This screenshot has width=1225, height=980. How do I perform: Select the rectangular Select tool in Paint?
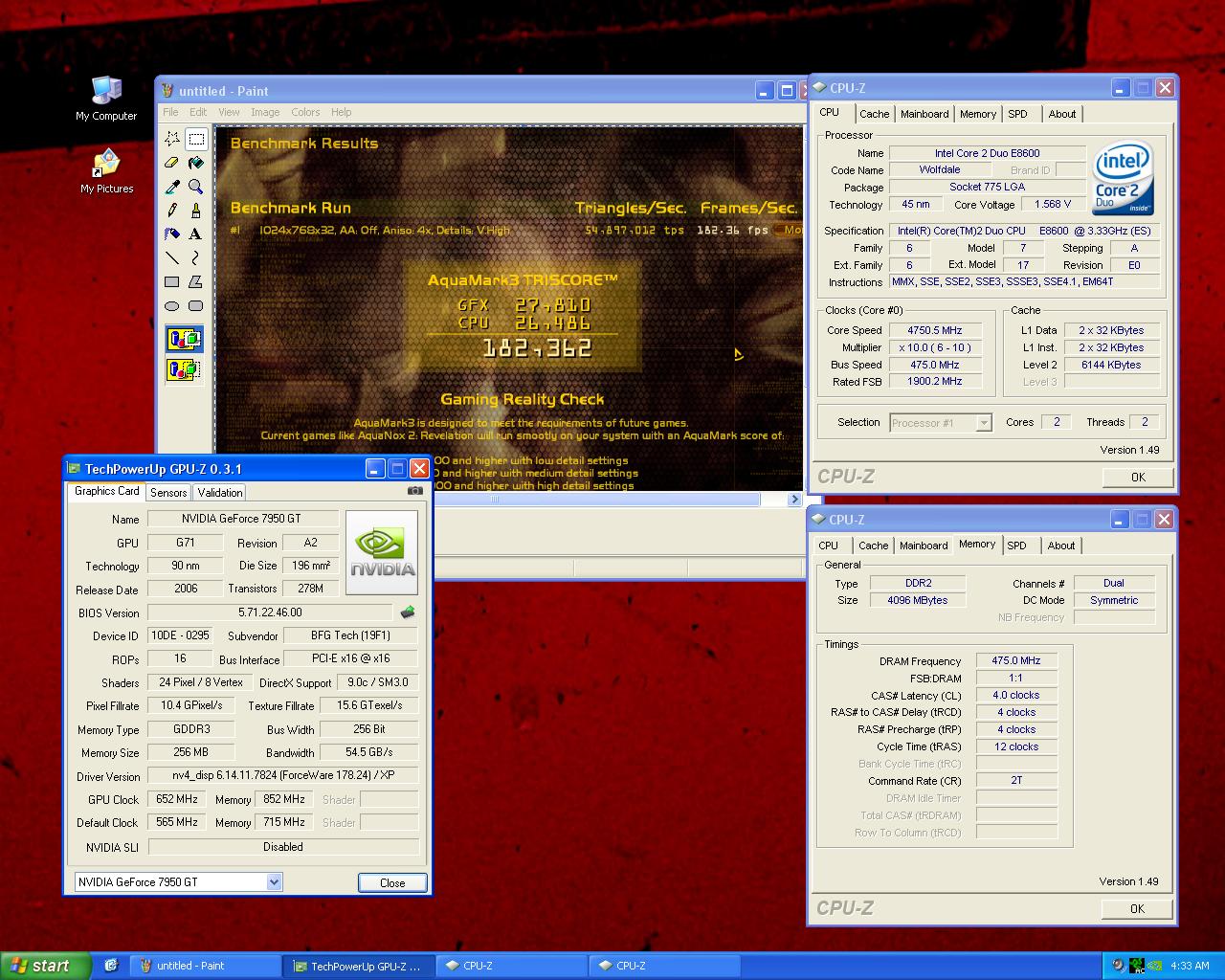(196, 139)
